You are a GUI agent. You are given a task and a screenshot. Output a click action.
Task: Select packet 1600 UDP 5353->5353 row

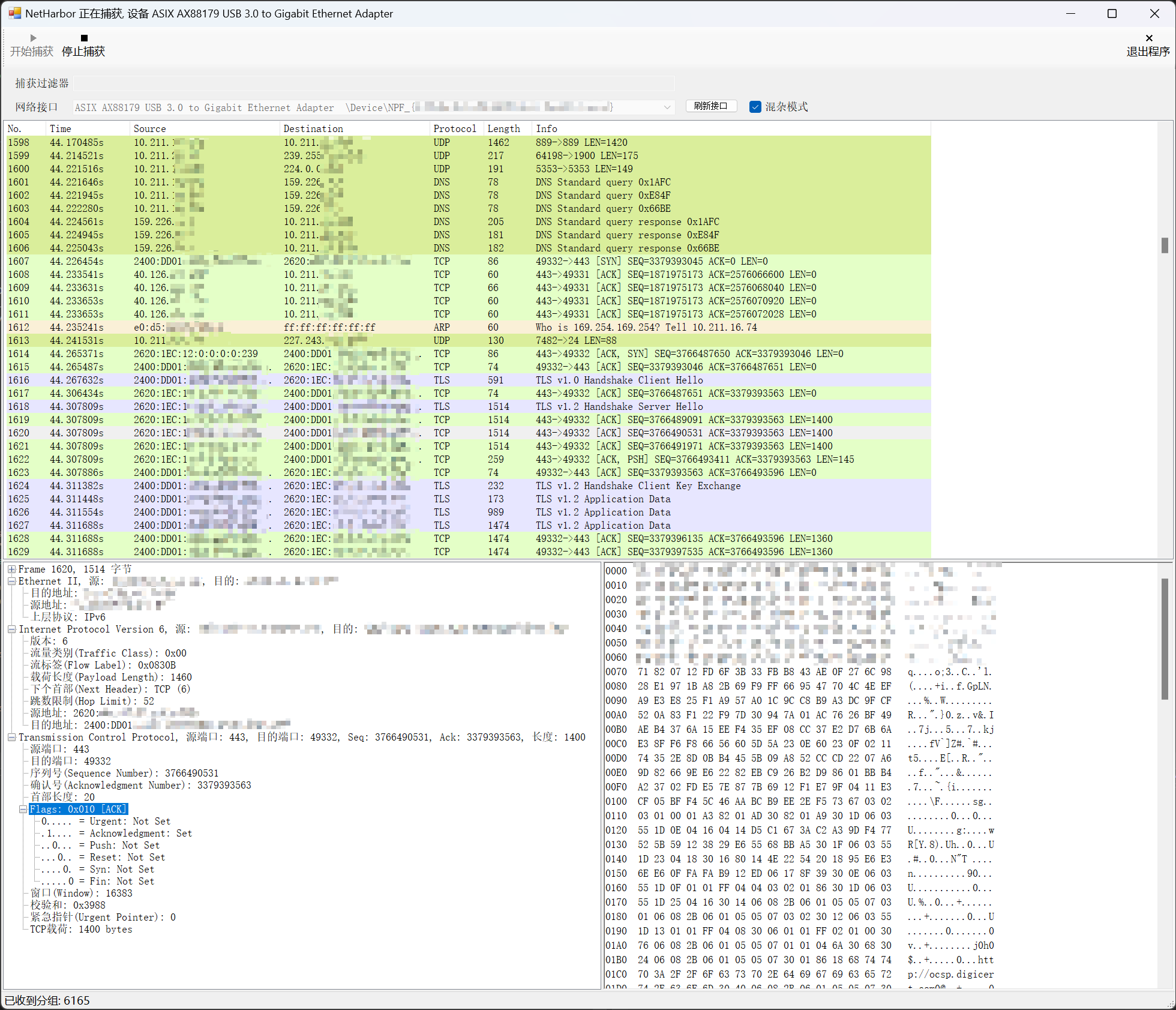[x=468, y=169]
